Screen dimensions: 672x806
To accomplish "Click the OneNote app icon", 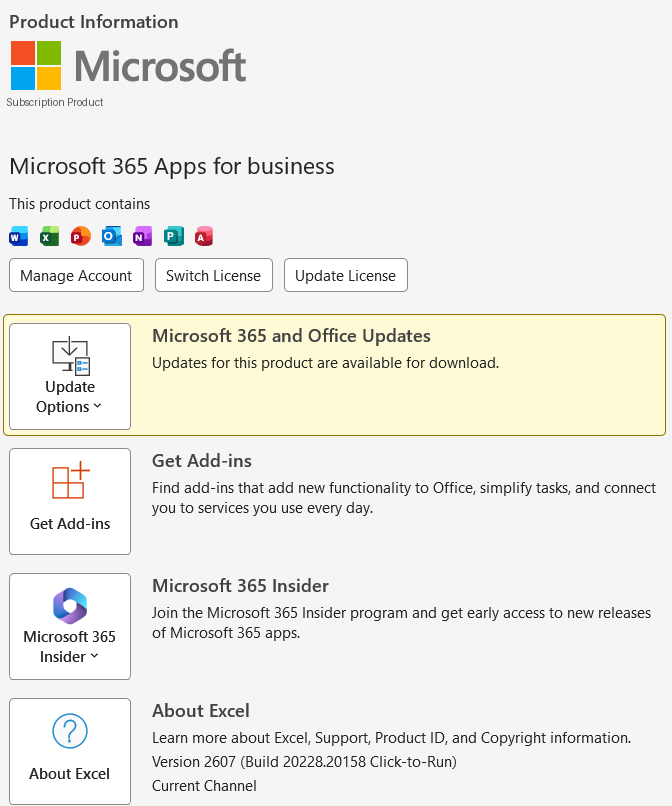I will 142,236.
